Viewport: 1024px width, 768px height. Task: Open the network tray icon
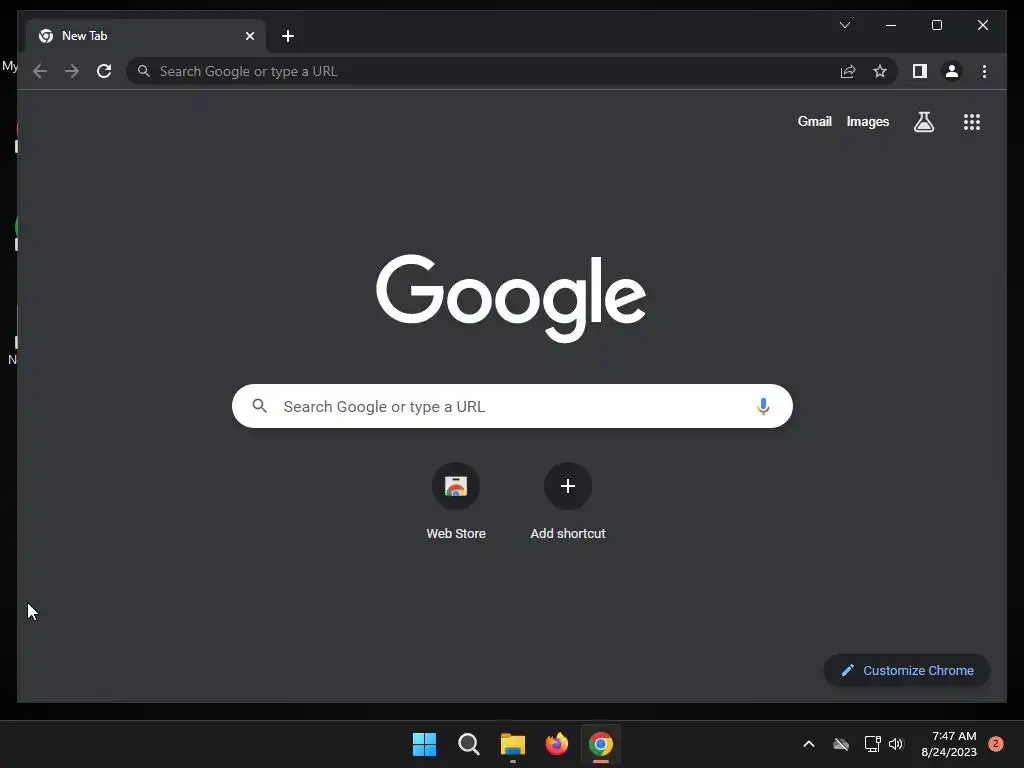(x=872, y=744)
